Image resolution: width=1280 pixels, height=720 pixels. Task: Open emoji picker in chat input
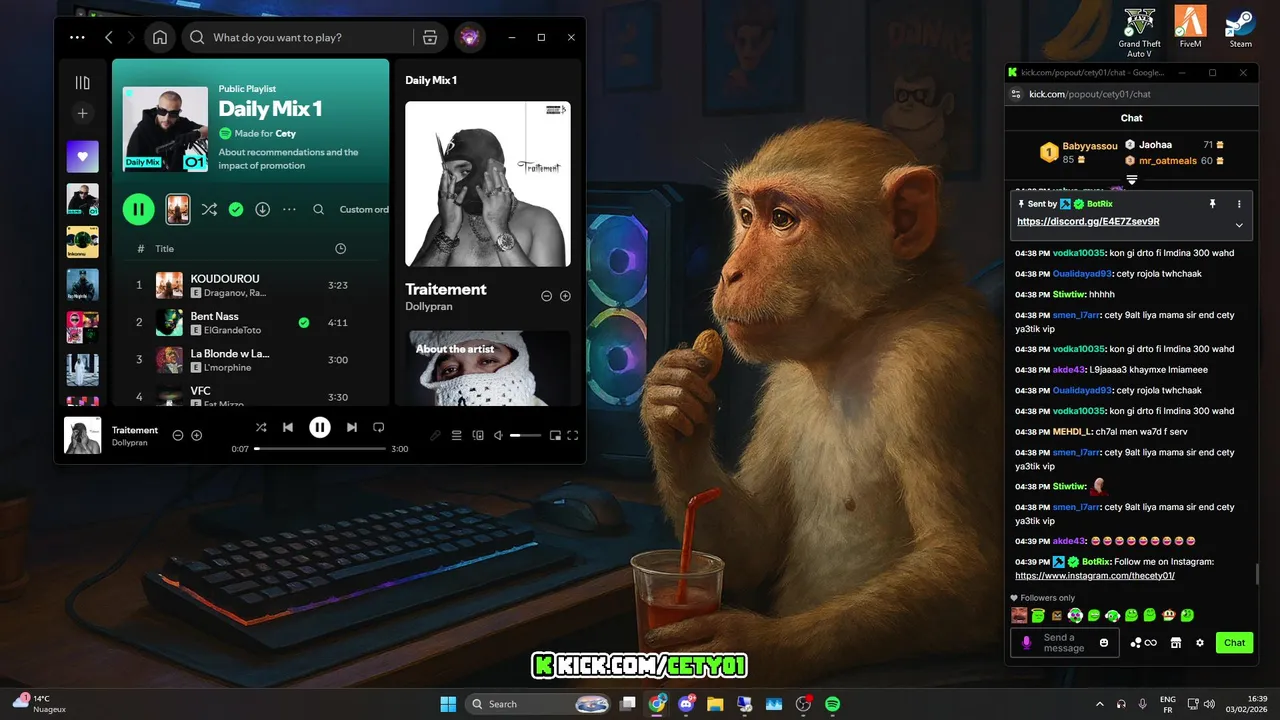coord(1104,643)
